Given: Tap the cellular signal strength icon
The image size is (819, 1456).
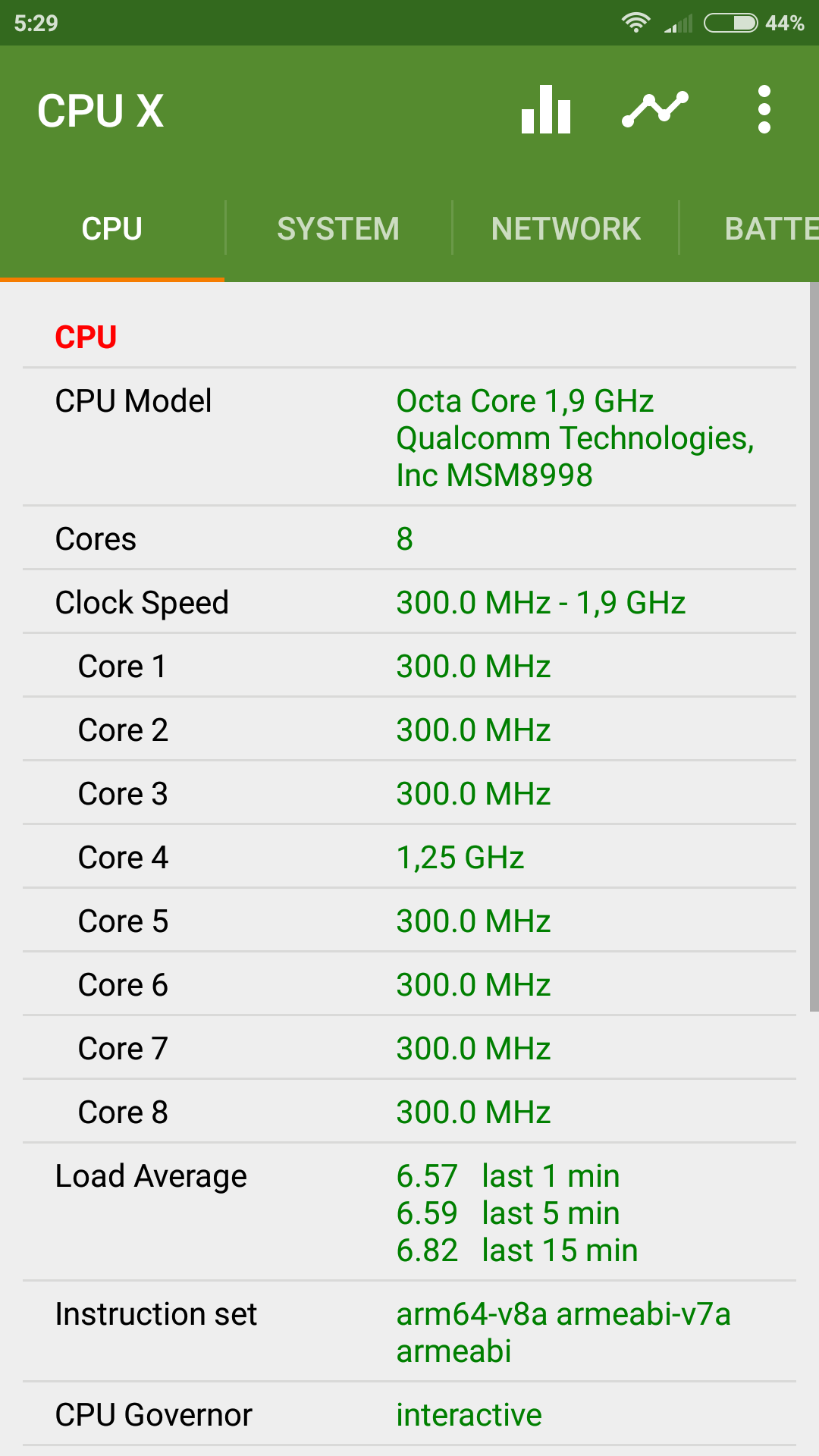Looking at the screenshot, I should tap(678, 24).
